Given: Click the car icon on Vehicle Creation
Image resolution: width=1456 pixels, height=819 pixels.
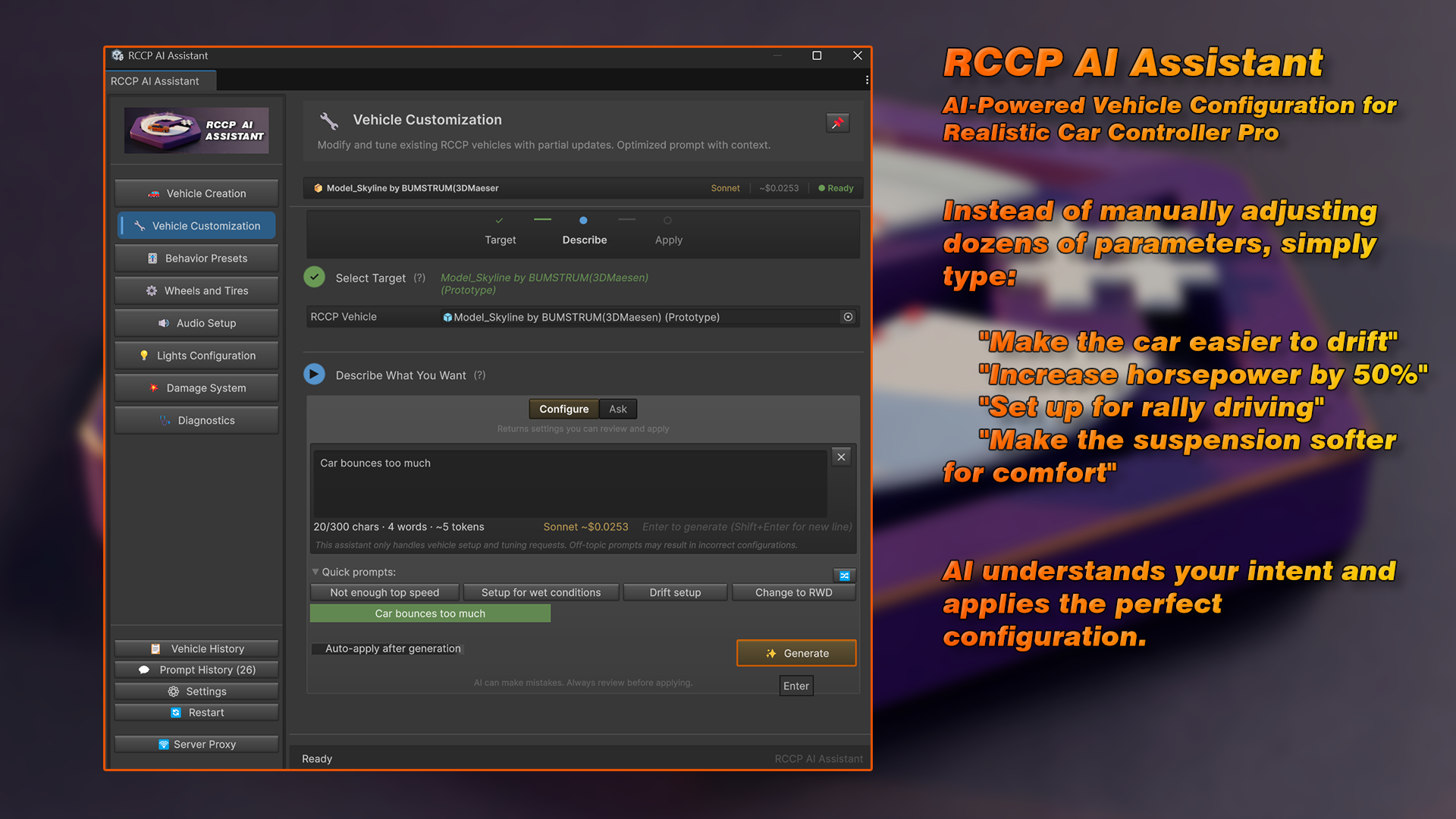Looking at the screenshot, I should click(154, 194).
